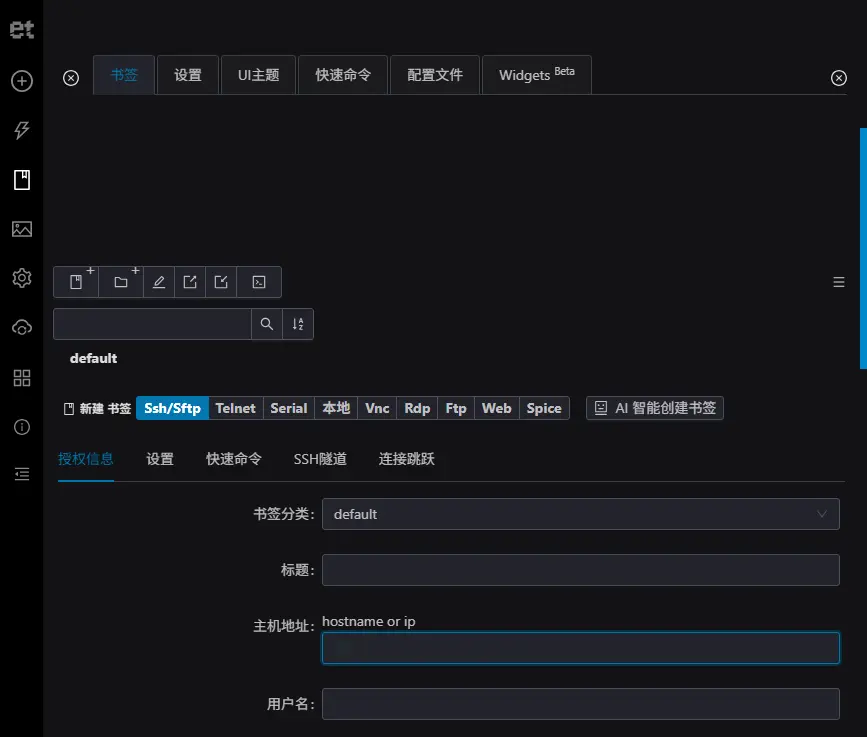Open cloud sync icon in sidebar

22,328
